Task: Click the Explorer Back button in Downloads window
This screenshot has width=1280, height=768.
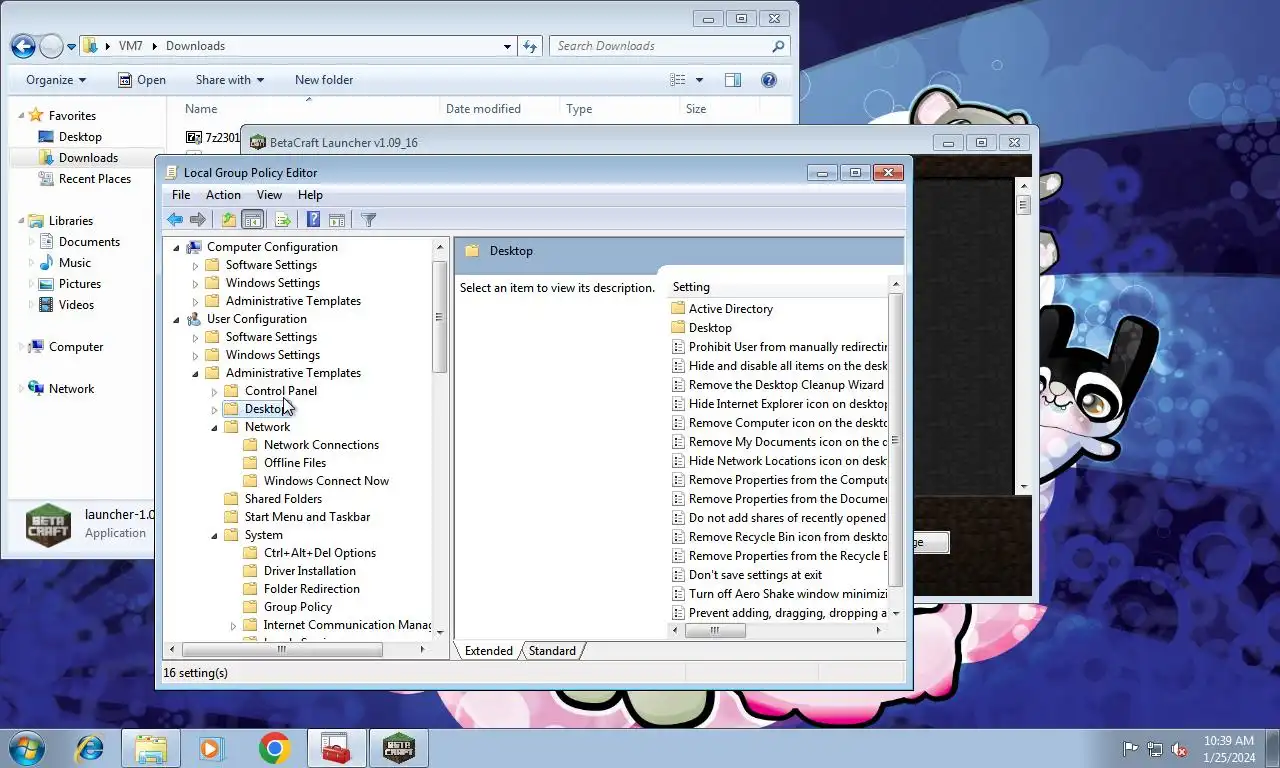Action: (x=23, y=46)
